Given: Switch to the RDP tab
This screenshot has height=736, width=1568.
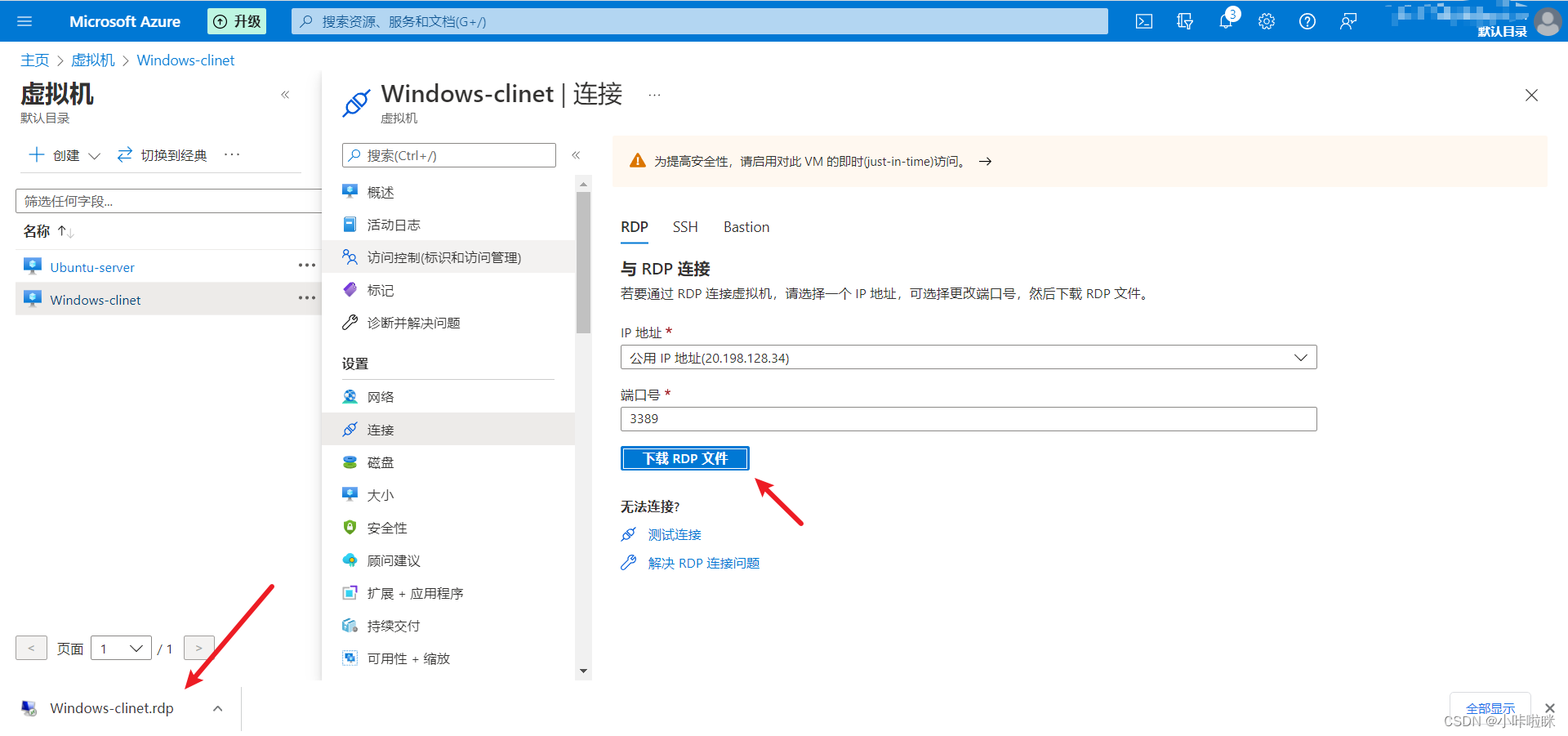Looking at the screenshot, I should tap(635, 227).
